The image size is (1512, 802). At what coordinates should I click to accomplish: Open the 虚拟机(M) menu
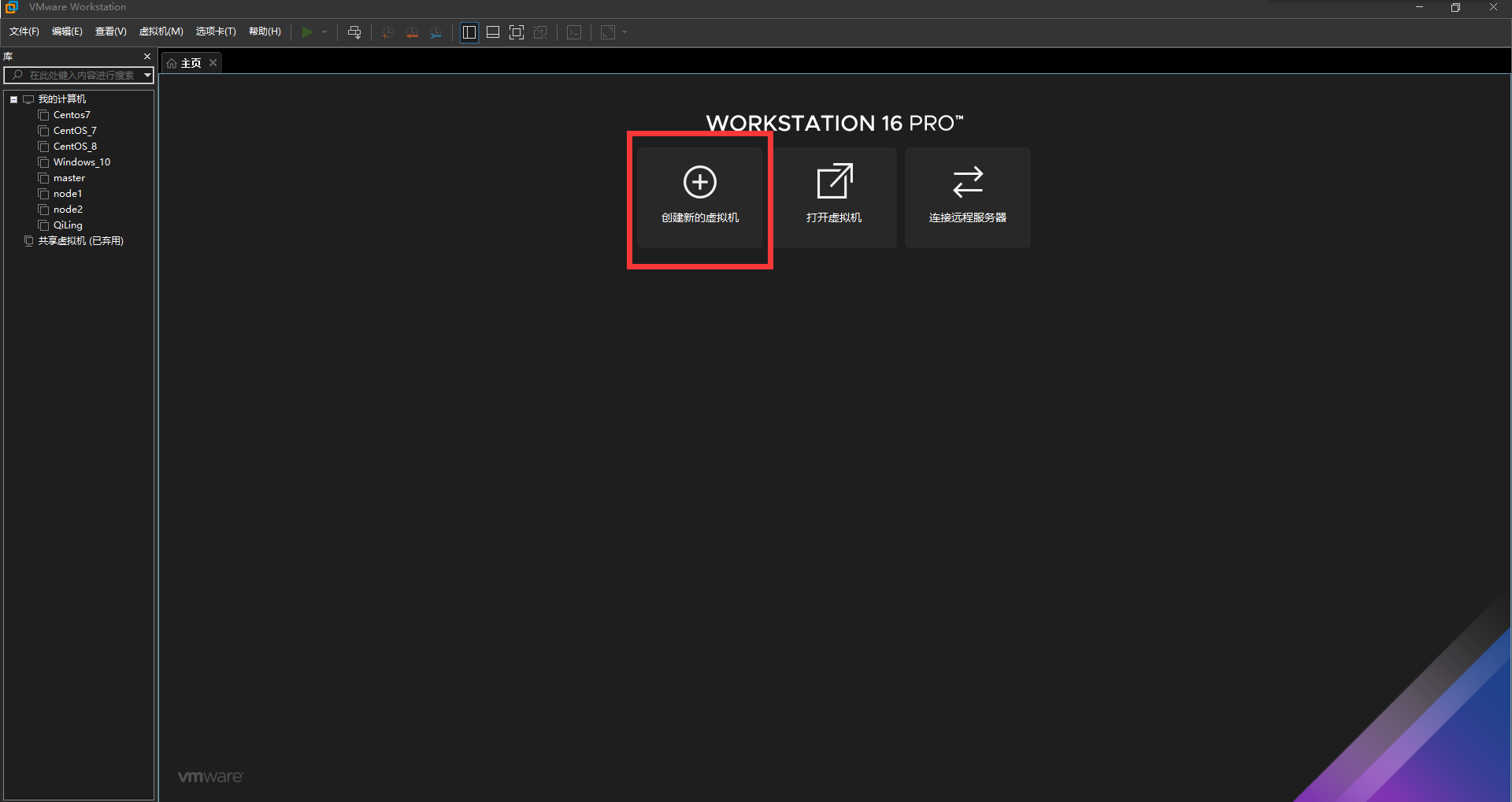pos(161,32)
